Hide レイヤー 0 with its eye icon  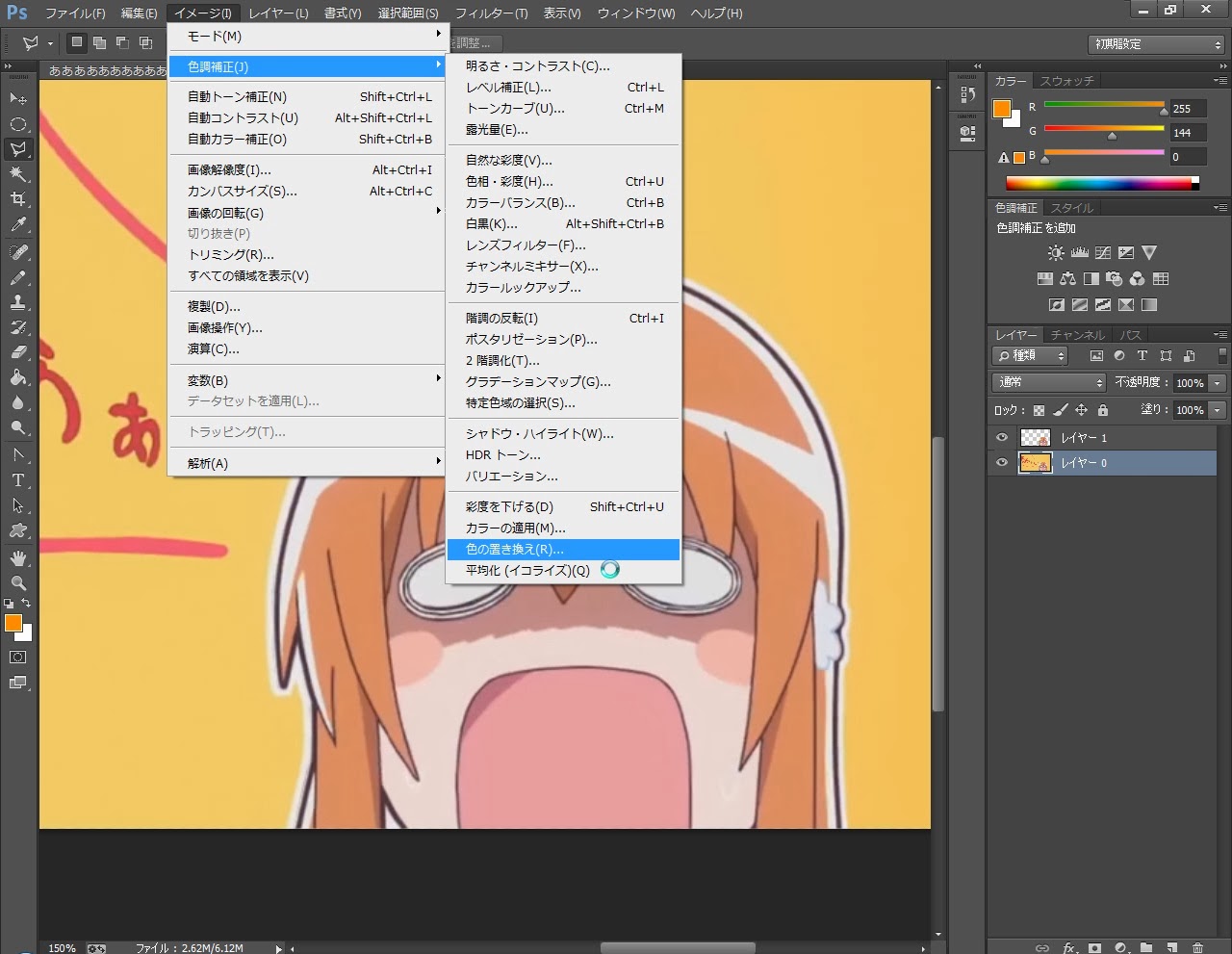[x=1002, y=463]
